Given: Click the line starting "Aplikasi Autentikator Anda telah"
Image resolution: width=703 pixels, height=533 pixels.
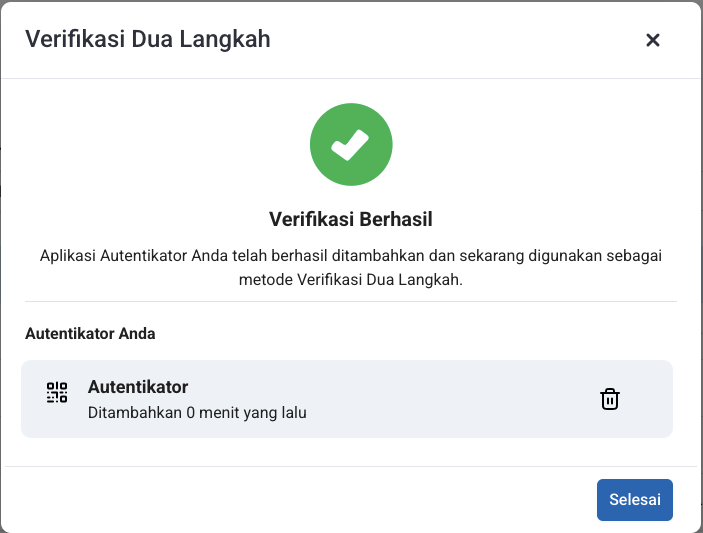Looking at the screenshot, I should (351, 255).
